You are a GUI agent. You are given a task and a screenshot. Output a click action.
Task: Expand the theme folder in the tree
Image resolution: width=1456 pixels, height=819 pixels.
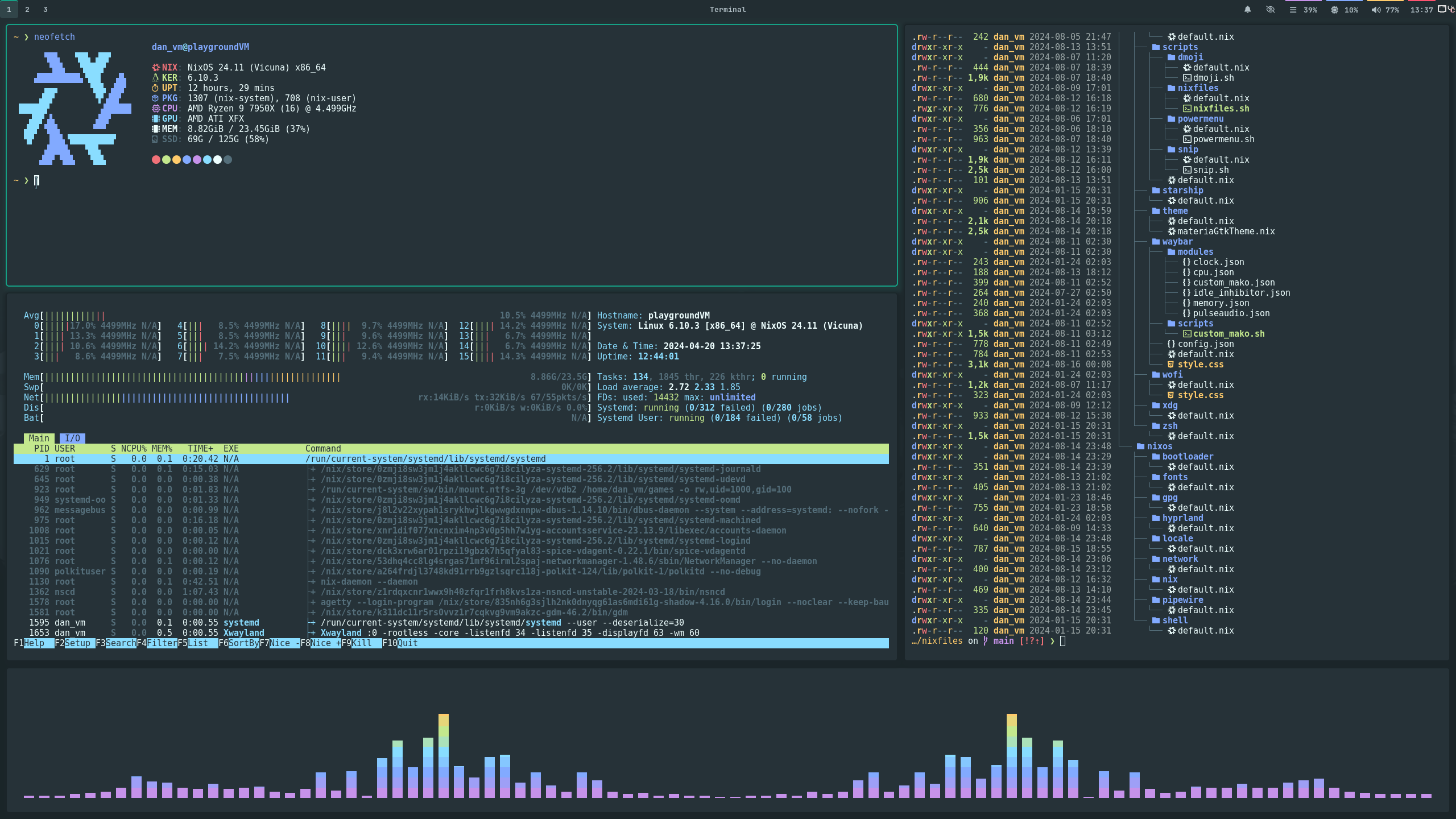click(x=1170, y=210)
